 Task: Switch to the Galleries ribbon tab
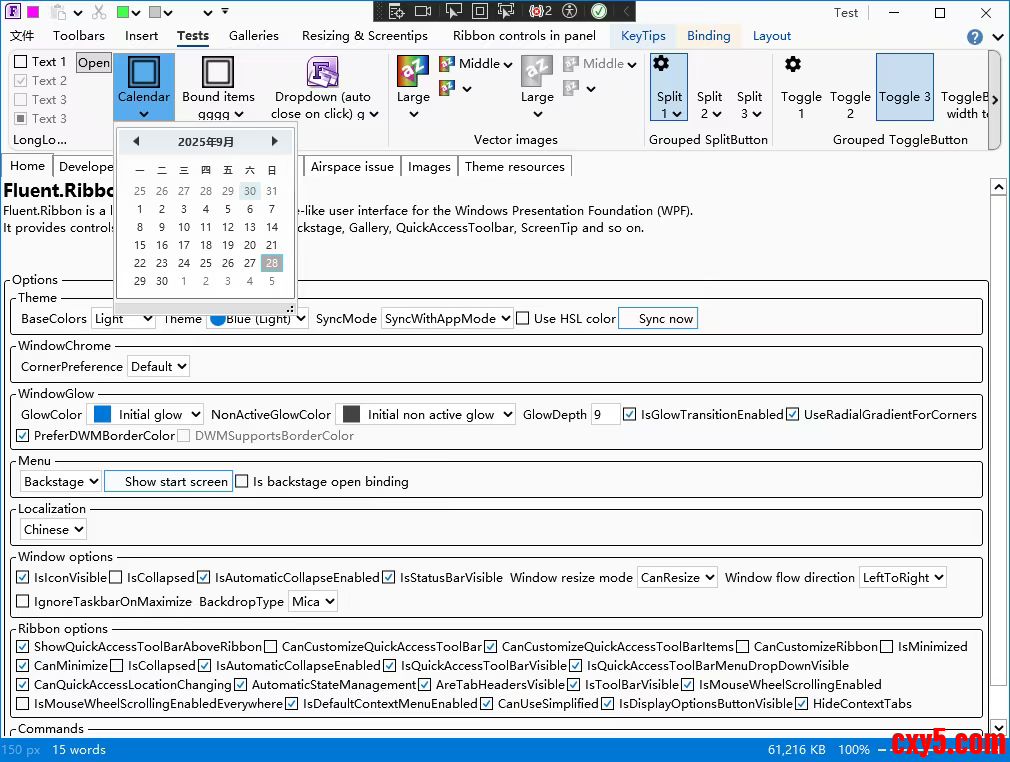(x=254, y=36)
